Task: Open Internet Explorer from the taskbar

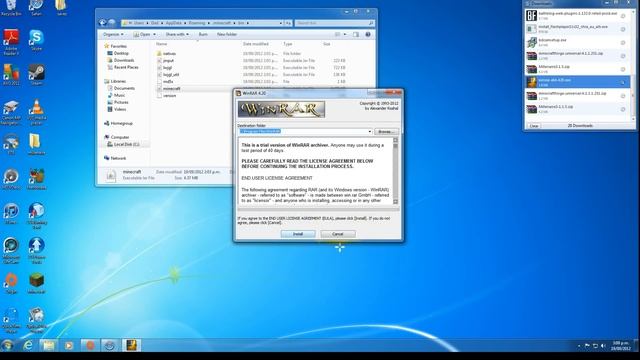Action: coord(28,345)
